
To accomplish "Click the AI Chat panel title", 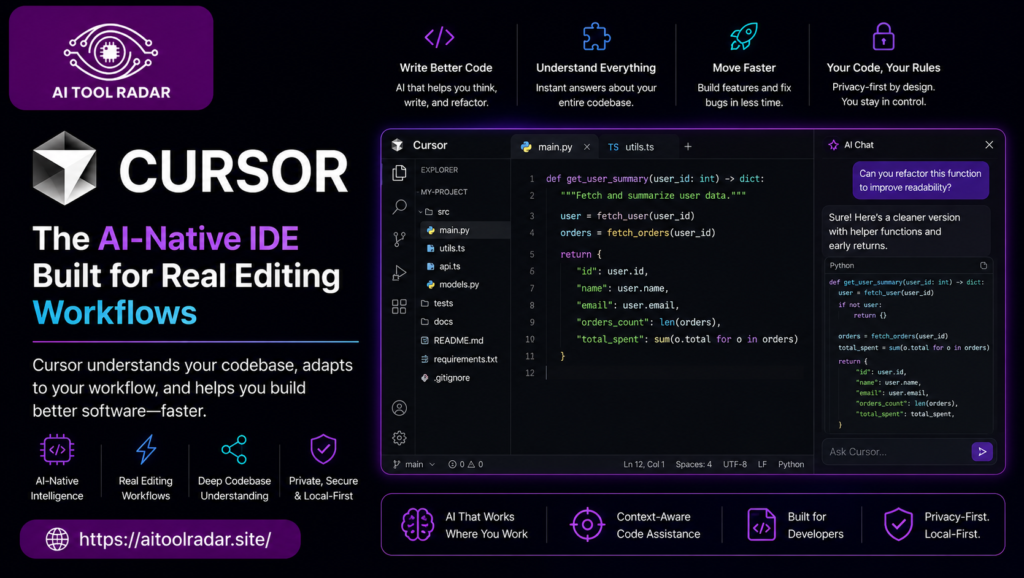I will coord(859,145).
